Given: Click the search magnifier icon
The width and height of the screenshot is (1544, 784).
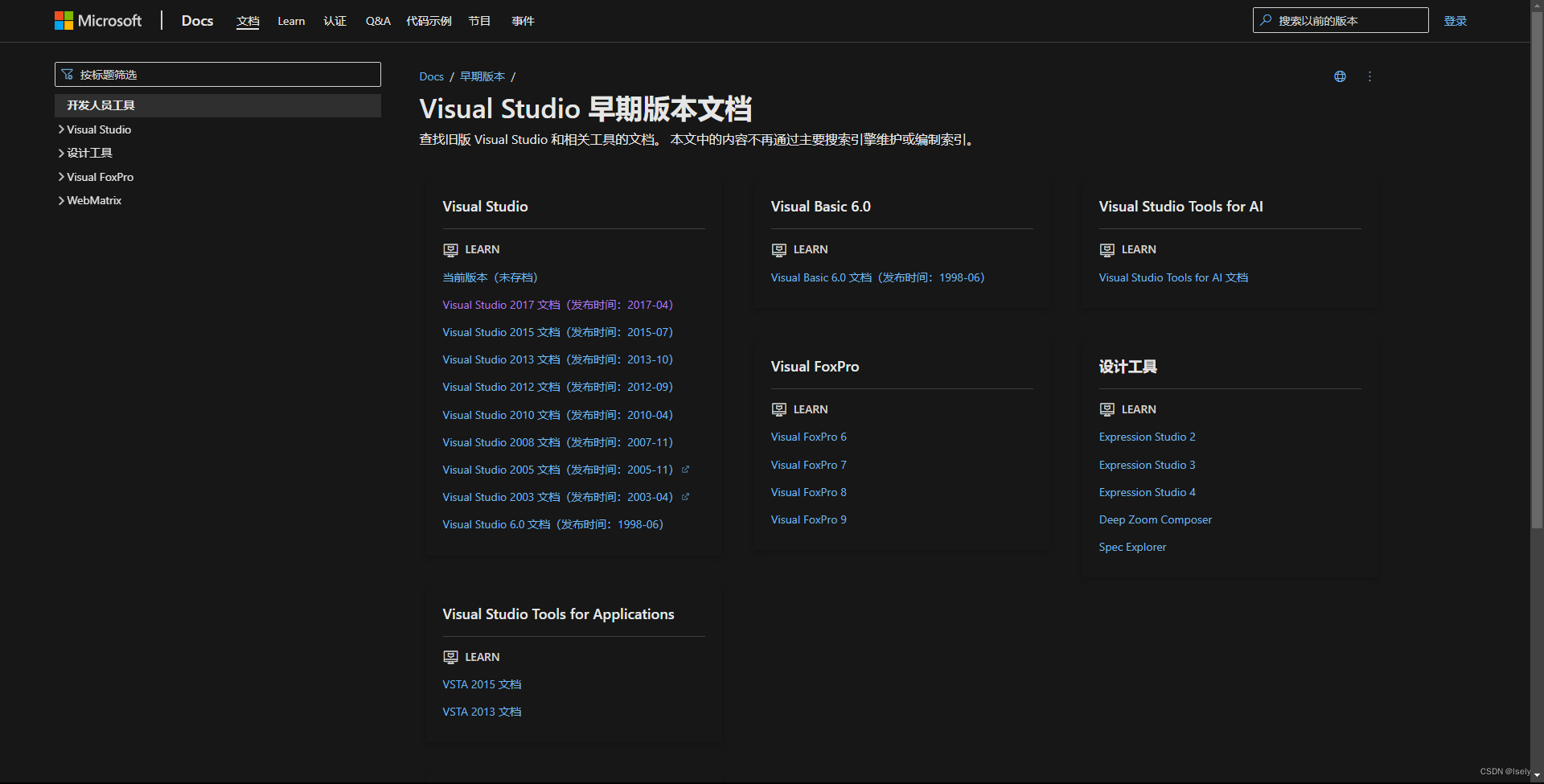Looking at the screenshot, I should tap(1266, 20).
